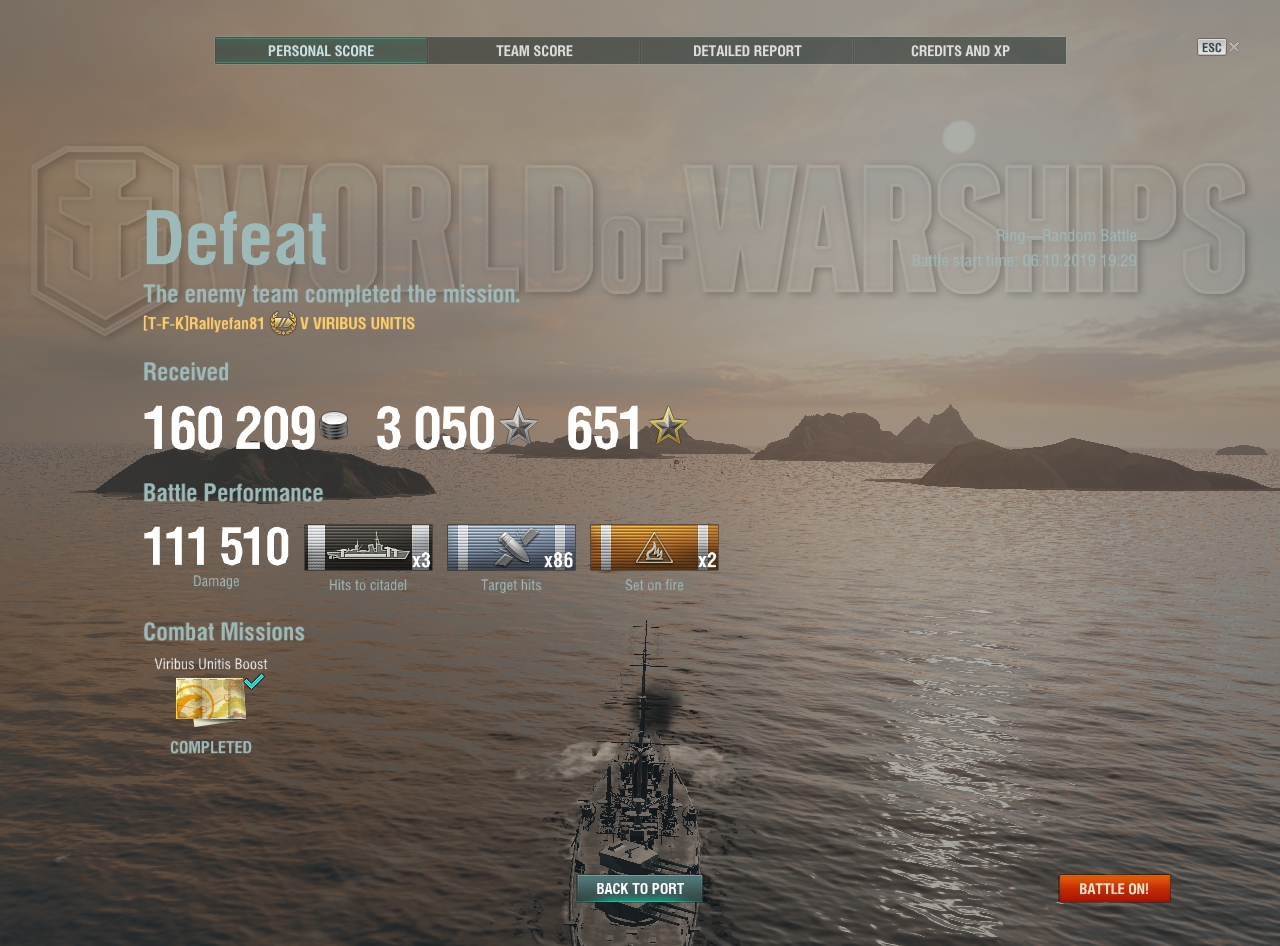Switch to the Team Score tab

[534, 51]
